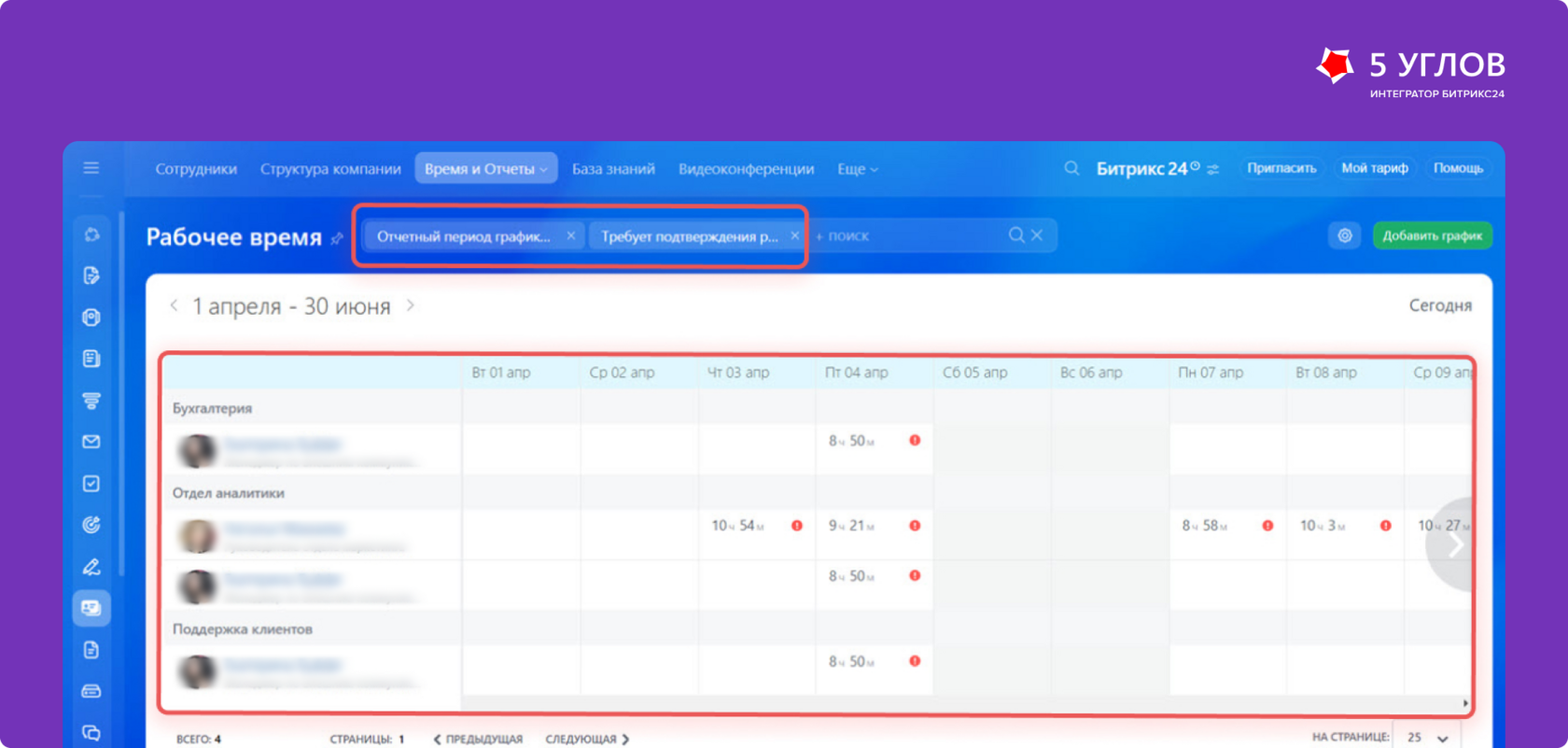
Task: Click the Поддержка клиентов employee avatar
Action: point(197,670)
